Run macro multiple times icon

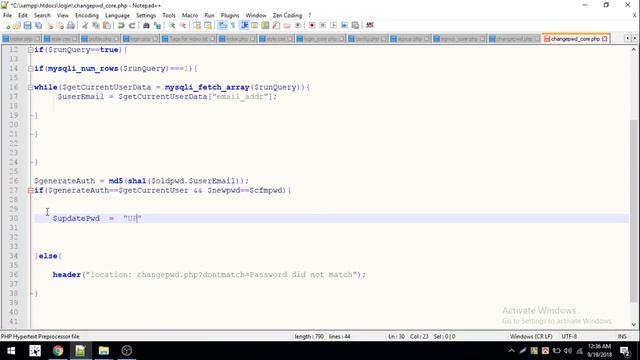coord(344,25)
